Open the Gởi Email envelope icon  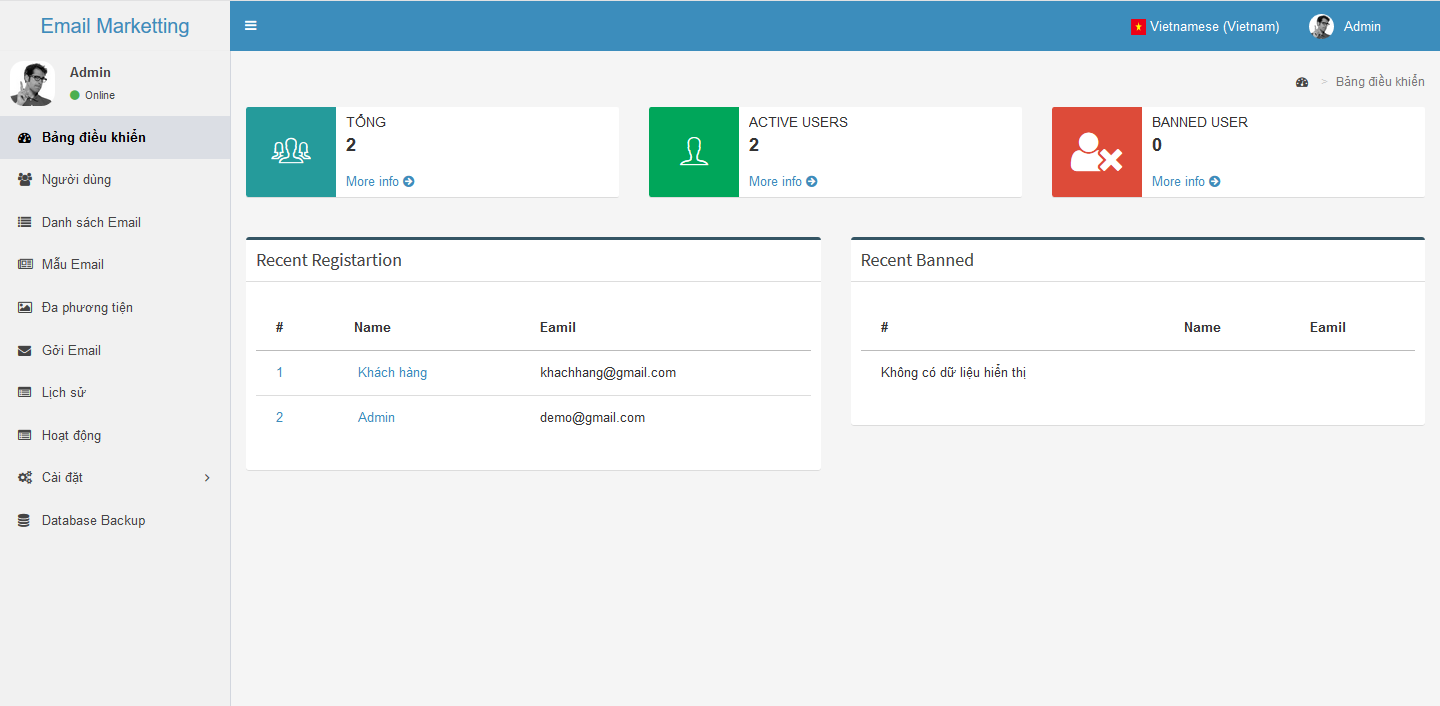pyautogui.click(x=24, y=350)
